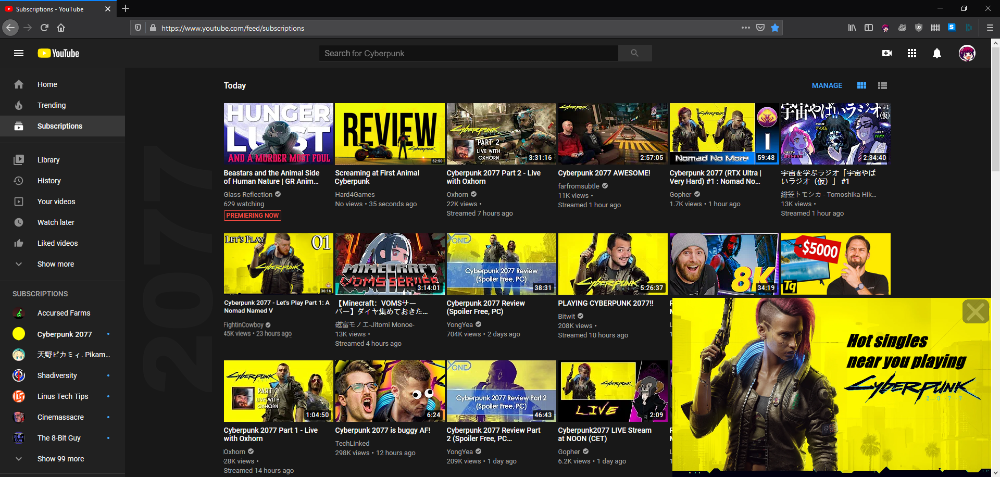Open Firefox hamburger menu

click(x=988, y=27)
